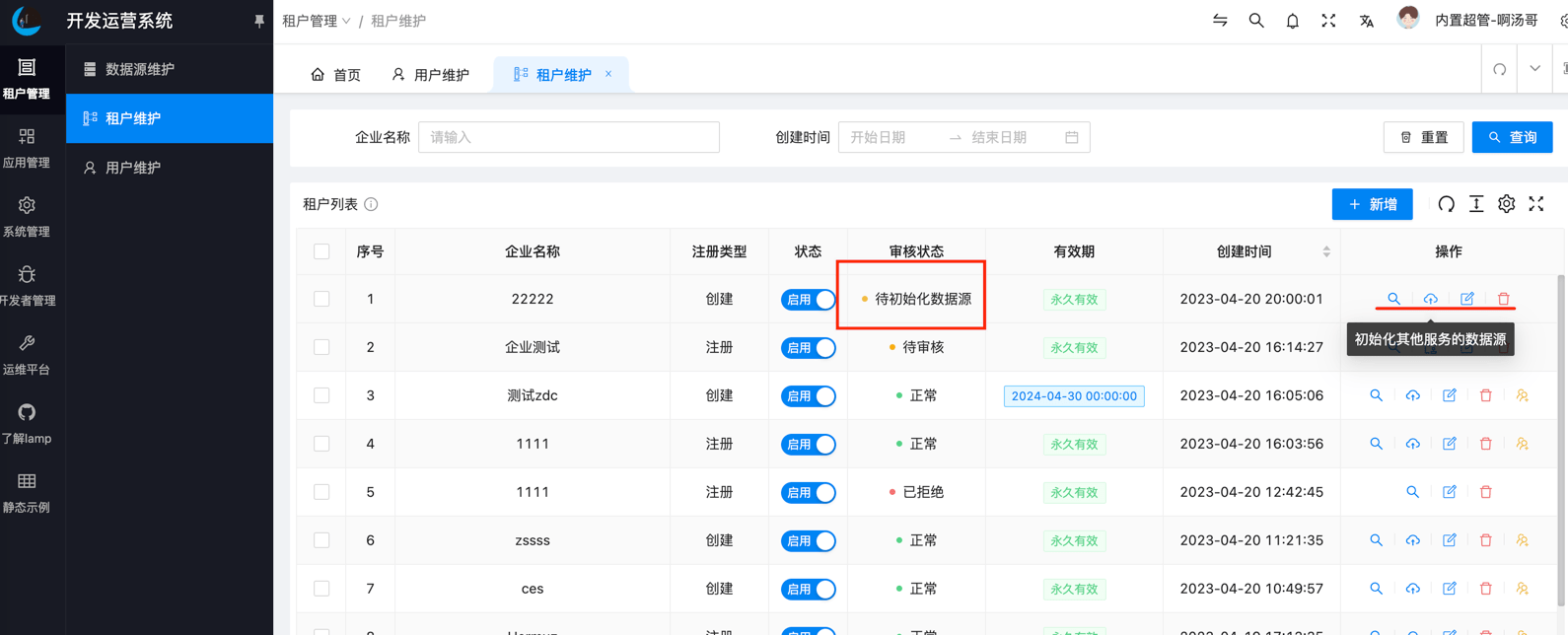1568x635 pixels.
Task: Click the 企业名称 input field
Action: (568, 137)
